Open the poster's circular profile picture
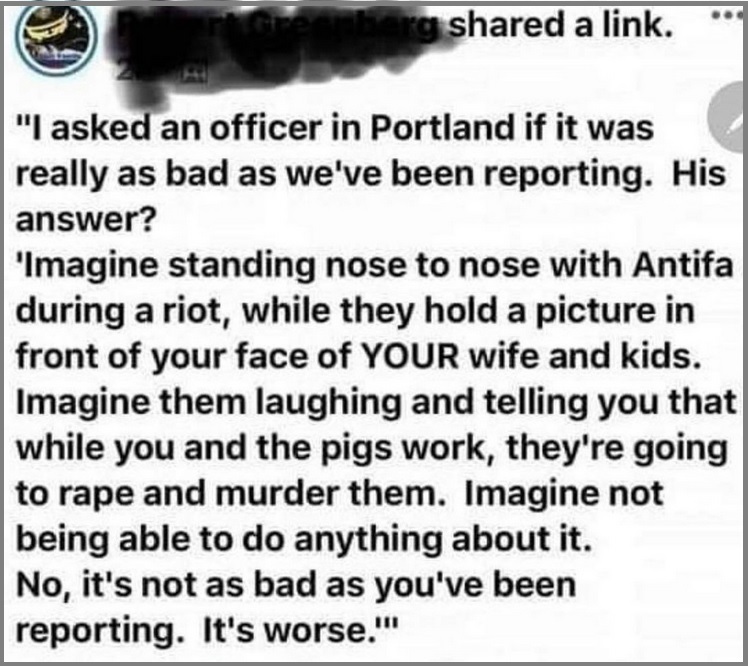 (56, 37)
